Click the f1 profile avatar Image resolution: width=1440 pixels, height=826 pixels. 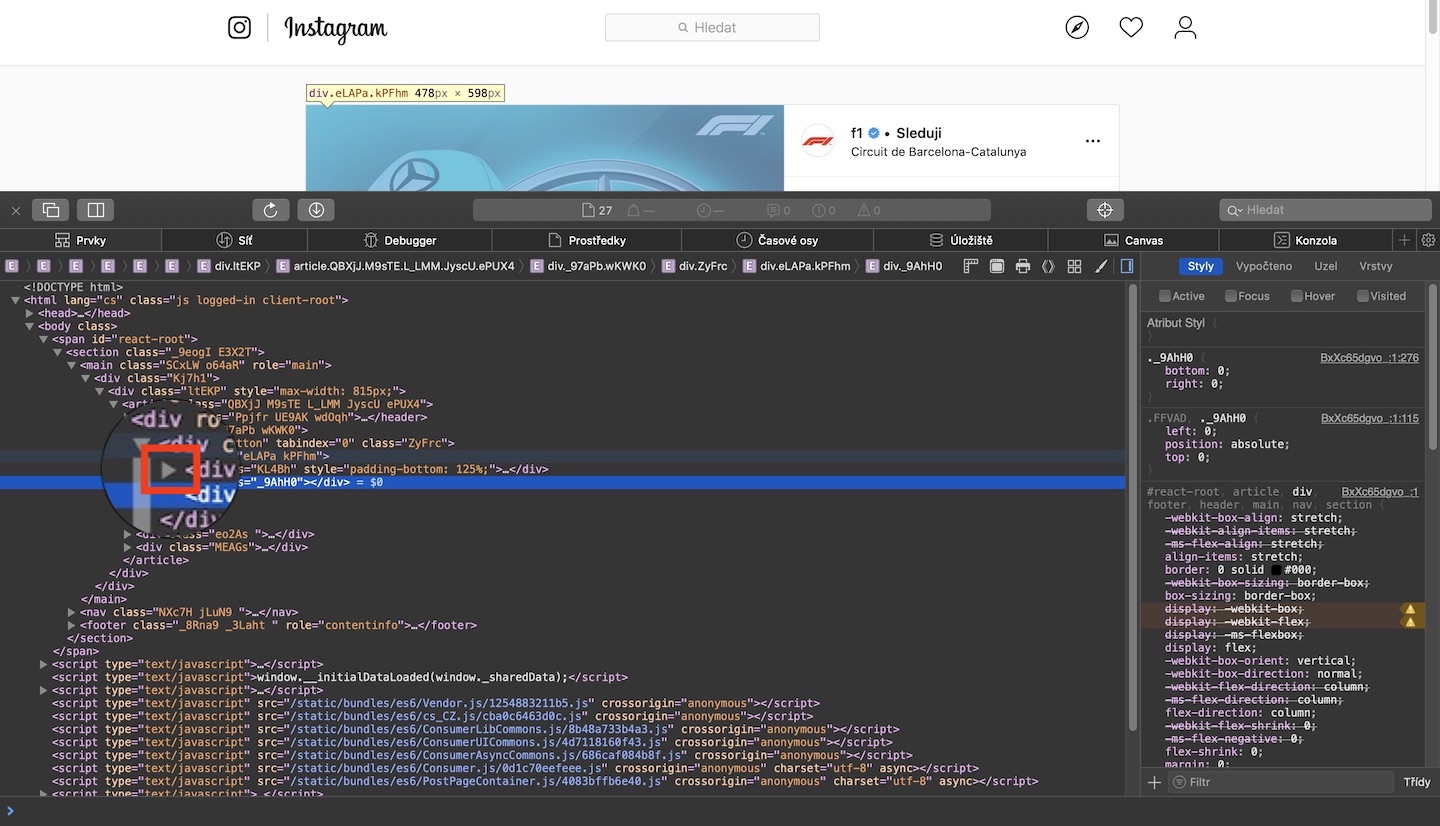pyautogui.click(x=818, y=141)
